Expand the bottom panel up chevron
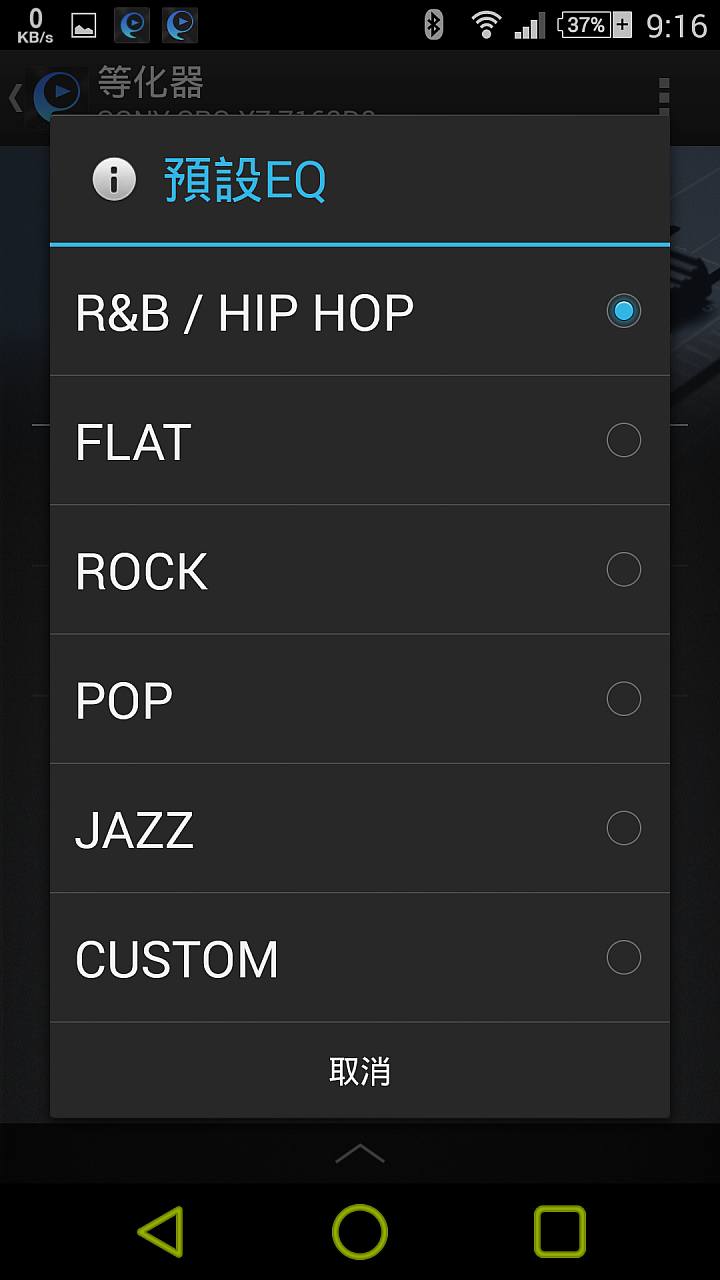The image size is (720, 1280). click(x=360, y=1153)
